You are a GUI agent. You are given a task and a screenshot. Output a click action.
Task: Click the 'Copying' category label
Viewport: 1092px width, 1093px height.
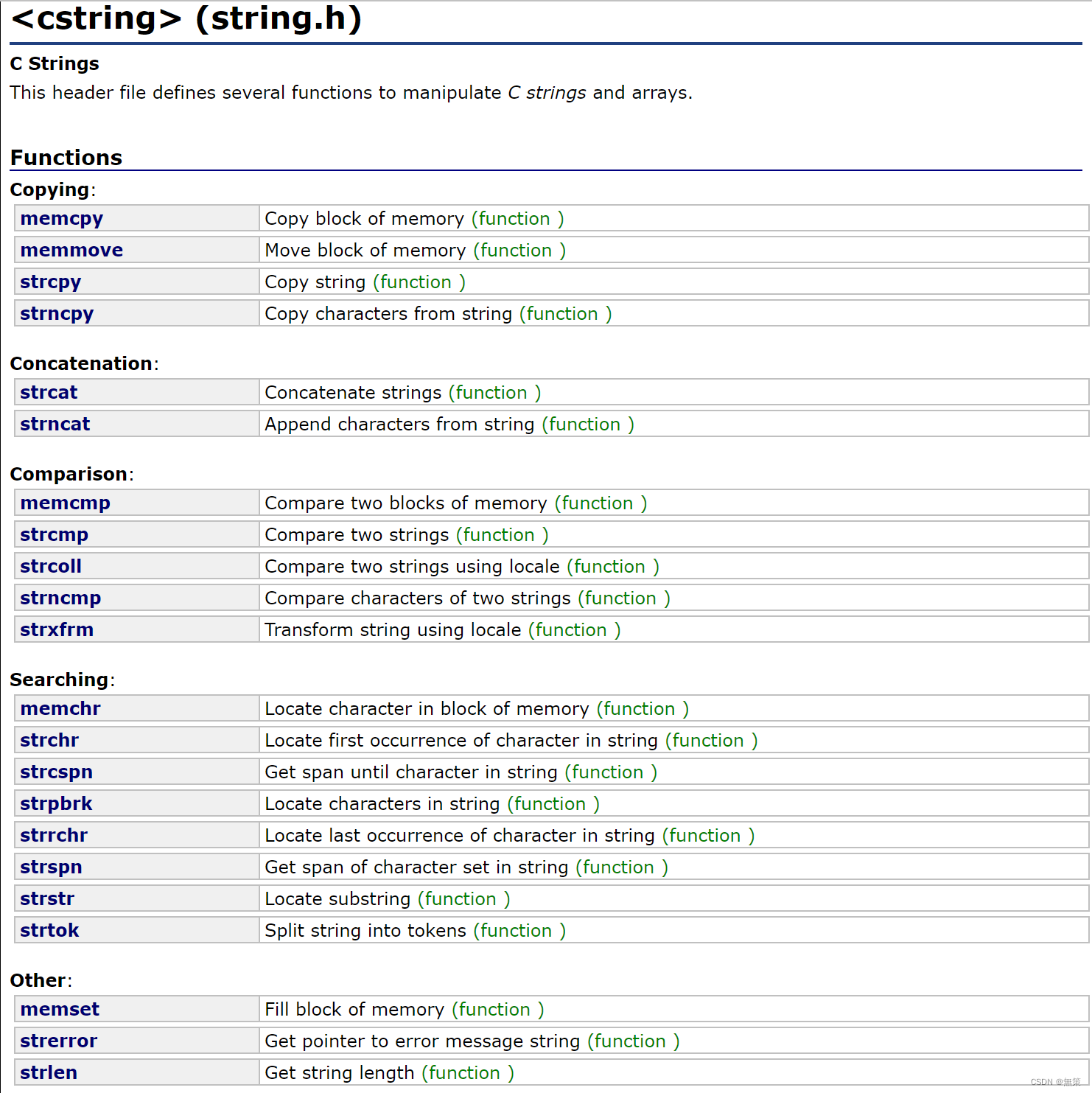point(50,190)
